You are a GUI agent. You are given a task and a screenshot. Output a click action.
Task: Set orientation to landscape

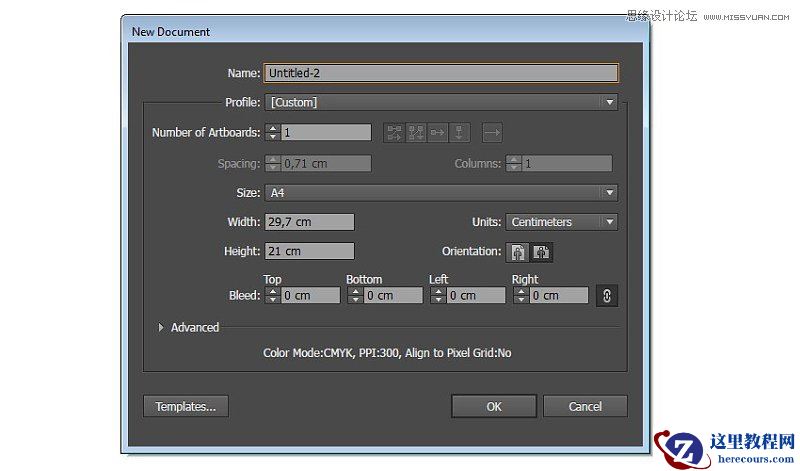coord(541,251)
